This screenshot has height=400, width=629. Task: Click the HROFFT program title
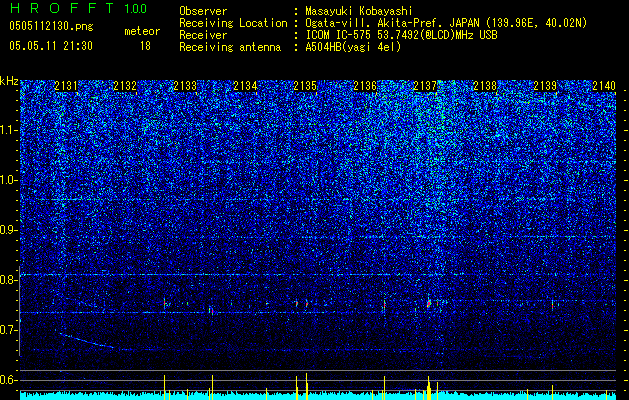click(62, 8)
